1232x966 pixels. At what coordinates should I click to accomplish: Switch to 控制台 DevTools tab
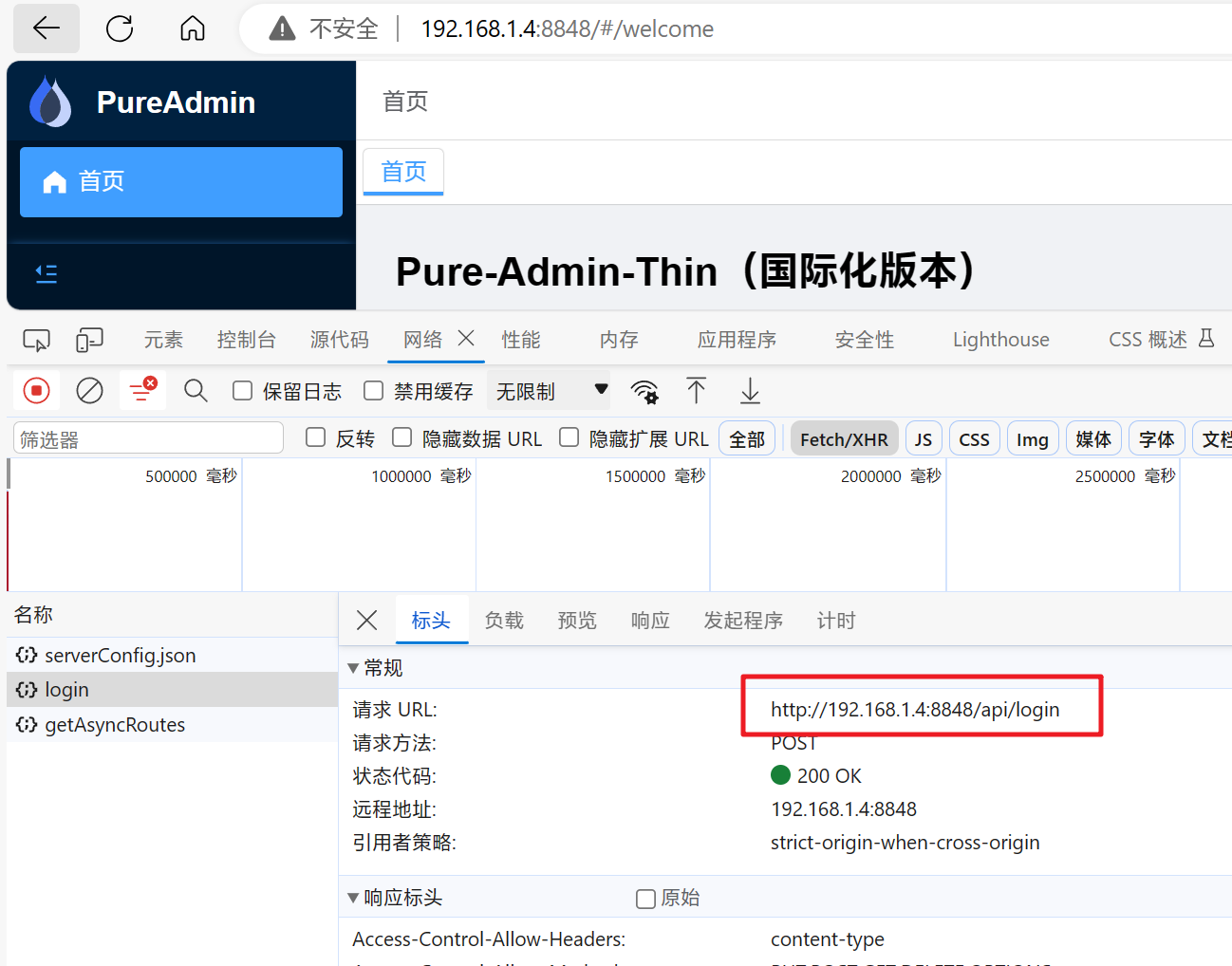(247, 340)
